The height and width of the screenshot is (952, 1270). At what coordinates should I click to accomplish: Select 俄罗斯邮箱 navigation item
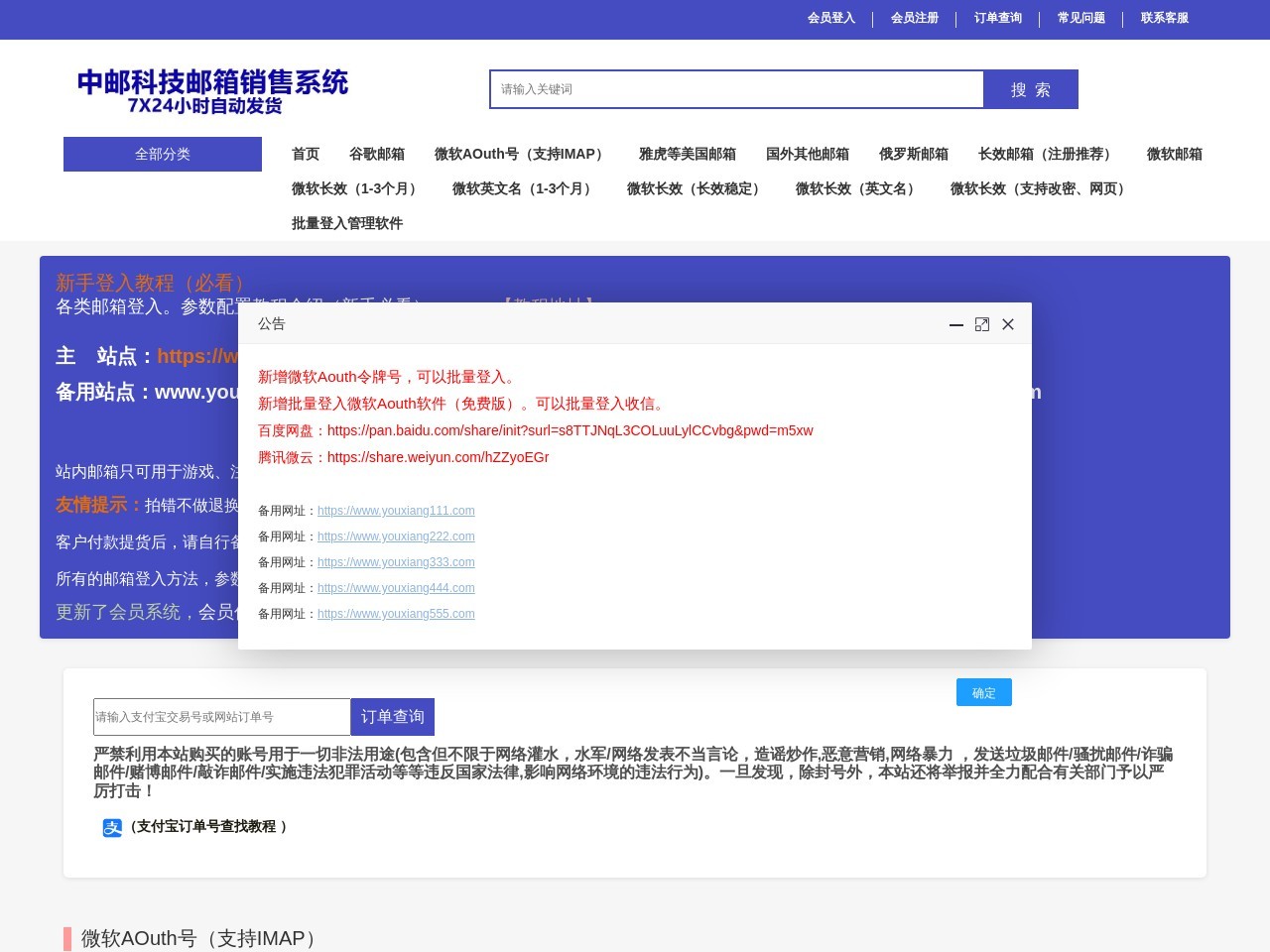pyautogui.click(x=914, y=154)
